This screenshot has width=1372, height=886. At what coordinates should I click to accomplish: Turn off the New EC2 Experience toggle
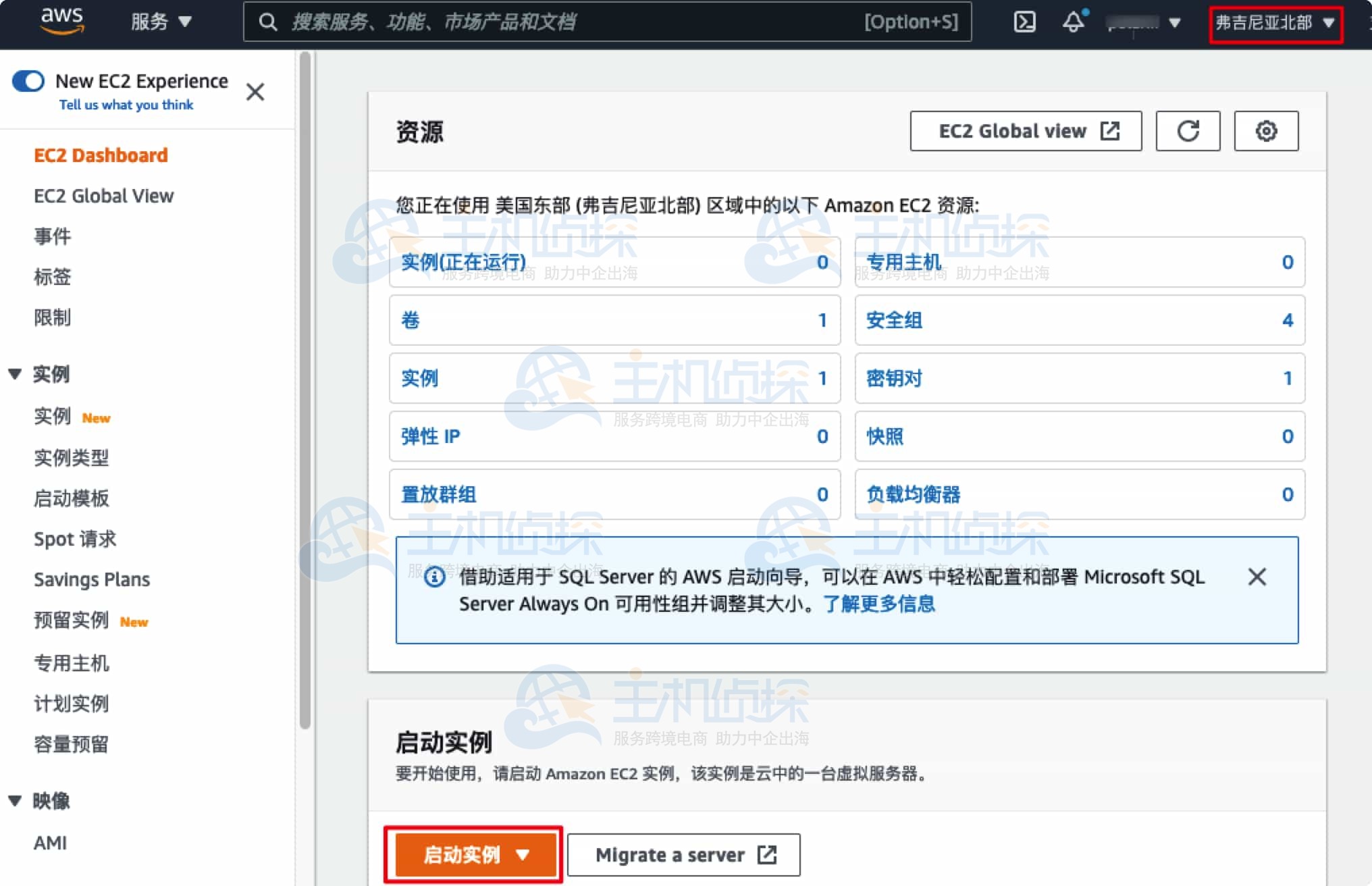click(28, 80)
